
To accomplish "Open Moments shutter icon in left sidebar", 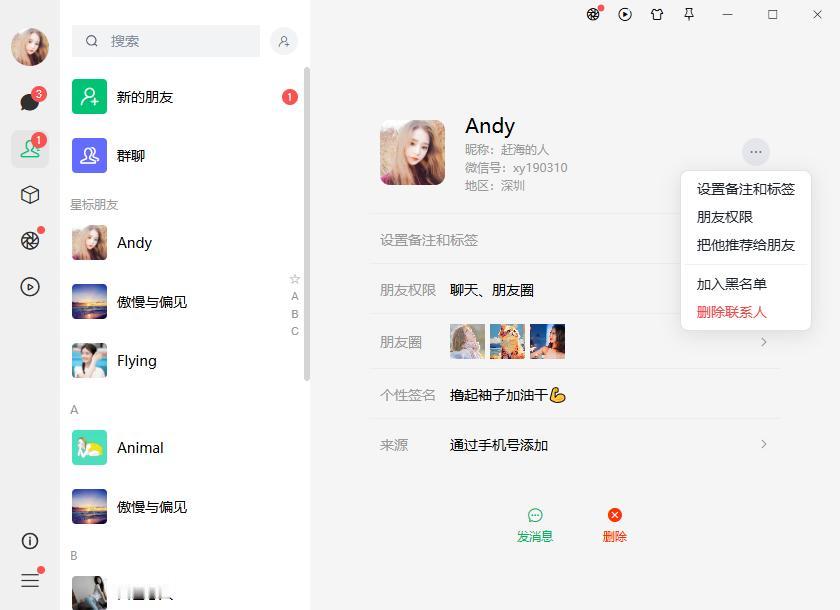I will (30, 240).
